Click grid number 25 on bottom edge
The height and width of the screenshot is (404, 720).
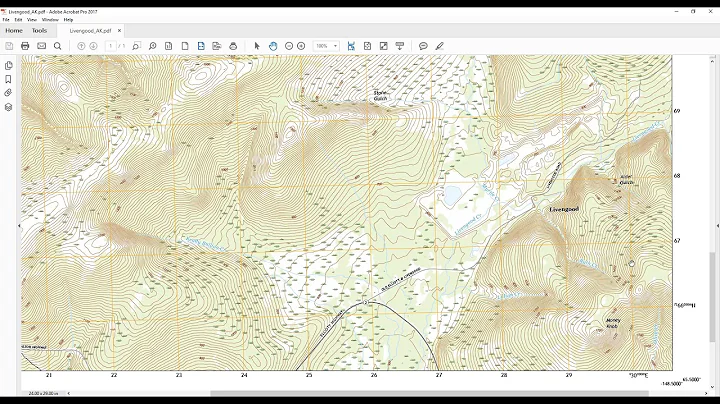309,375
